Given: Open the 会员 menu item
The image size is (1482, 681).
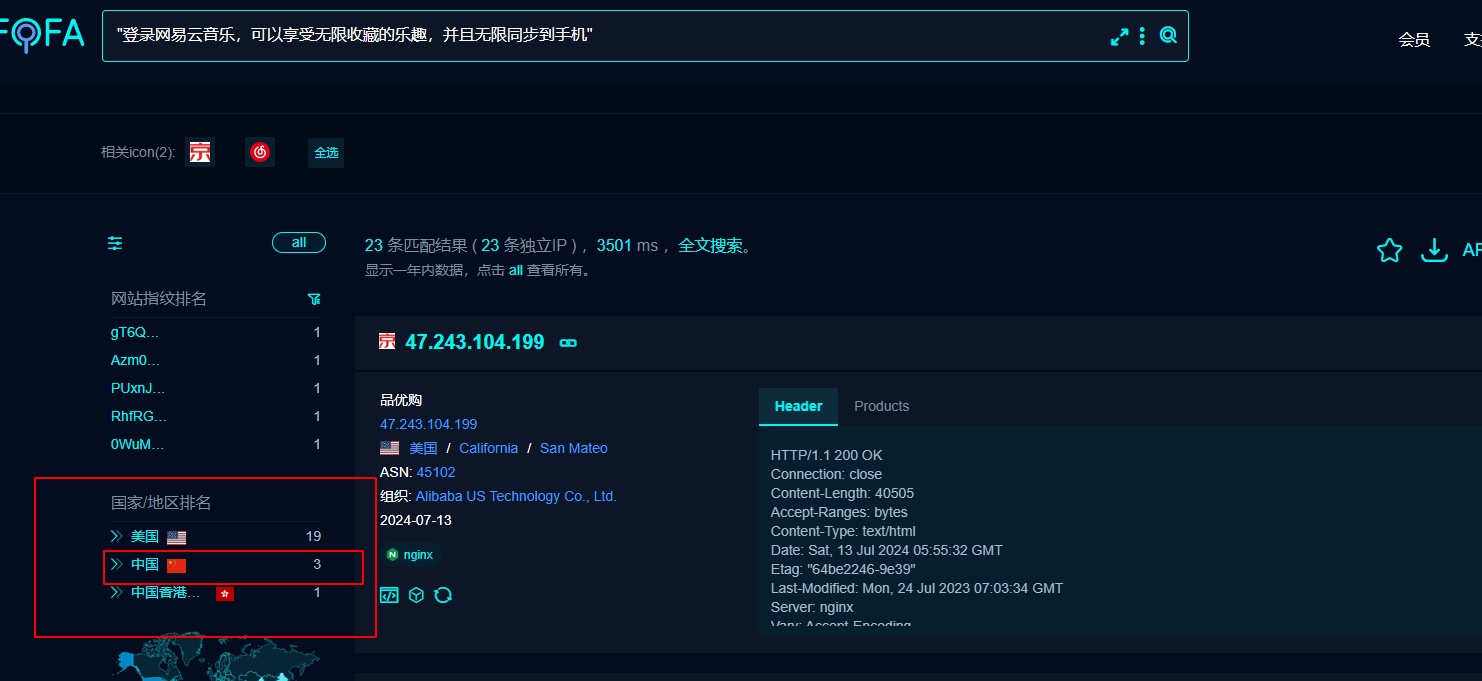Looking at the screenshot, I should 1414,40.
